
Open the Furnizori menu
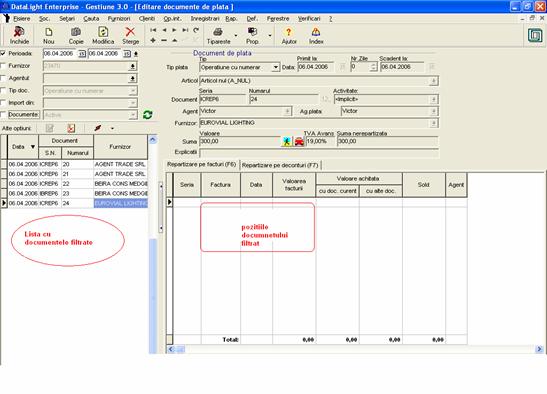119,18
